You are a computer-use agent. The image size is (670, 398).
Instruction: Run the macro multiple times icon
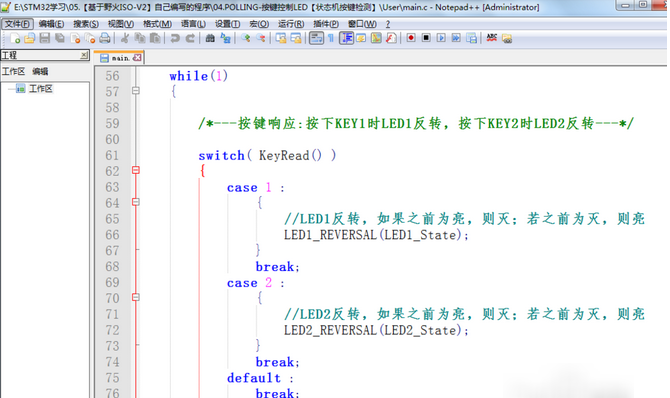pyautogui.click(x=456, y=38)
